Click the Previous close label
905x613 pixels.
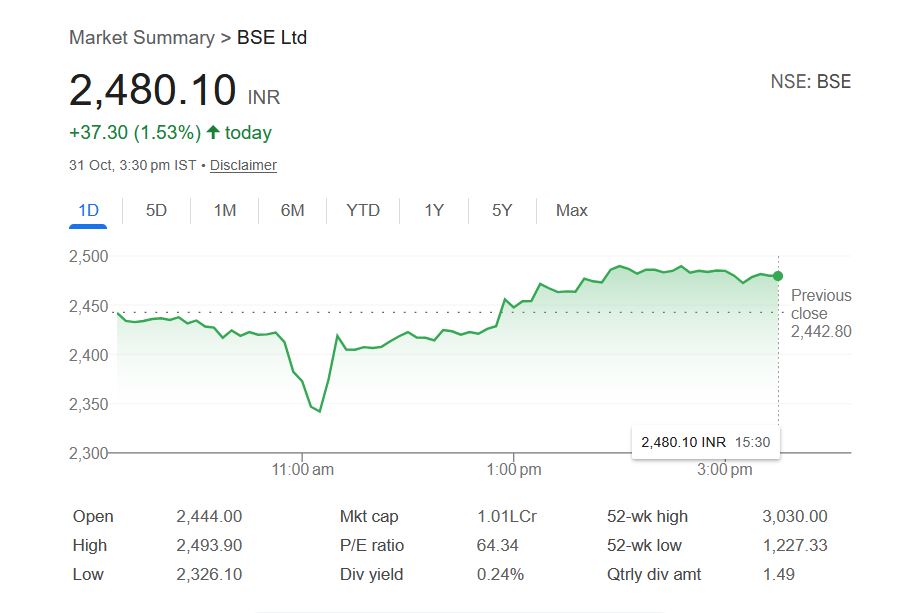(x=821, y=304)
